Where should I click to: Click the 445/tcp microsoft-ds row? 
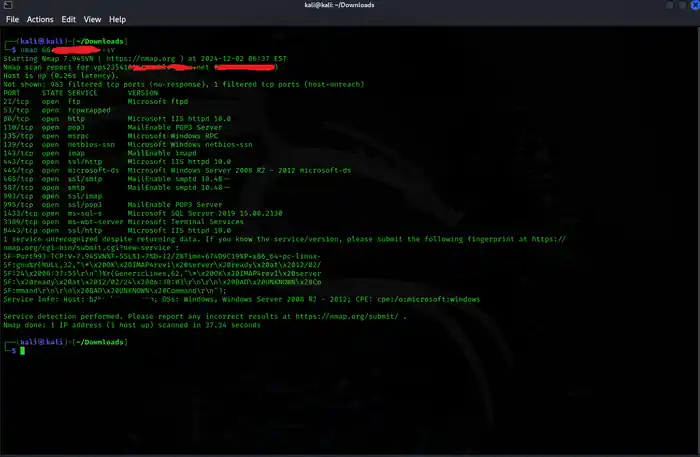click(x=177, y=170)
